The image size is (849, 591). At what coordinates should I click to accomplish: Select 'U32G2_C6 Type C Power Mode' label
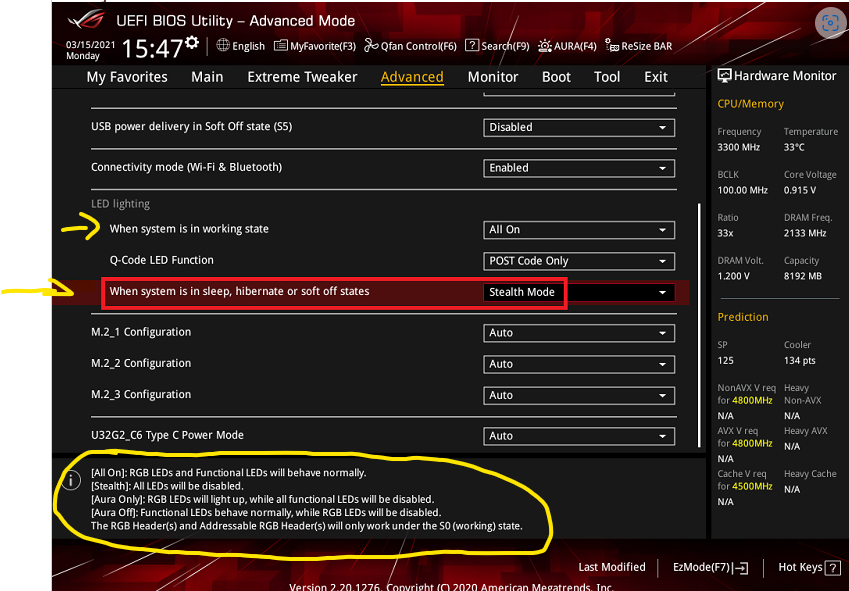pyautogui.click(x=167, y=435)
